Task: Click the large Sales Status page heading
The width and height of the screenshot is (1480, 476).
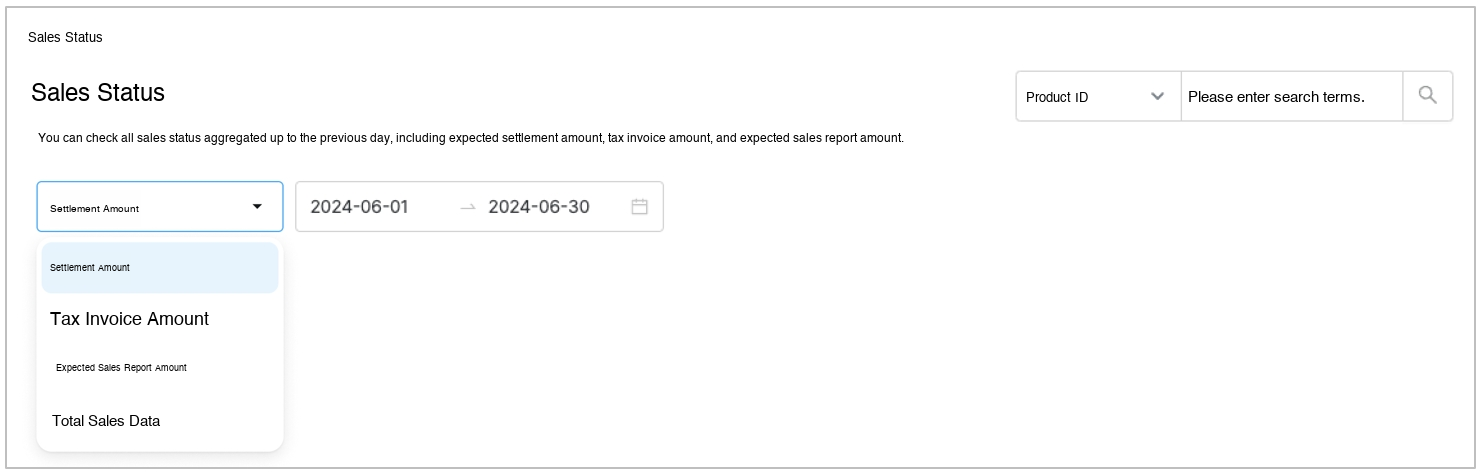Action: (x=98, y=93)
